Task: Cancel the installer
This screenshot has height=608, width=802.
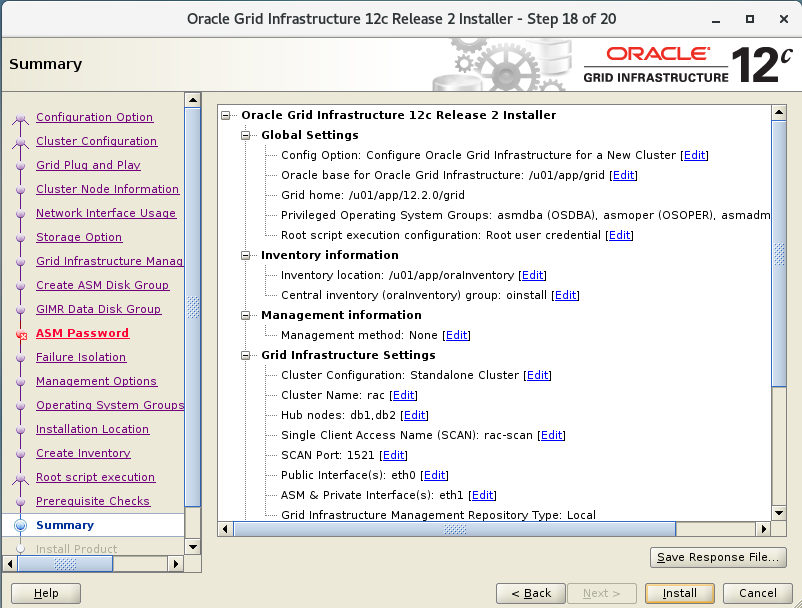Action: pyautogui.click(x=758, y=593)
